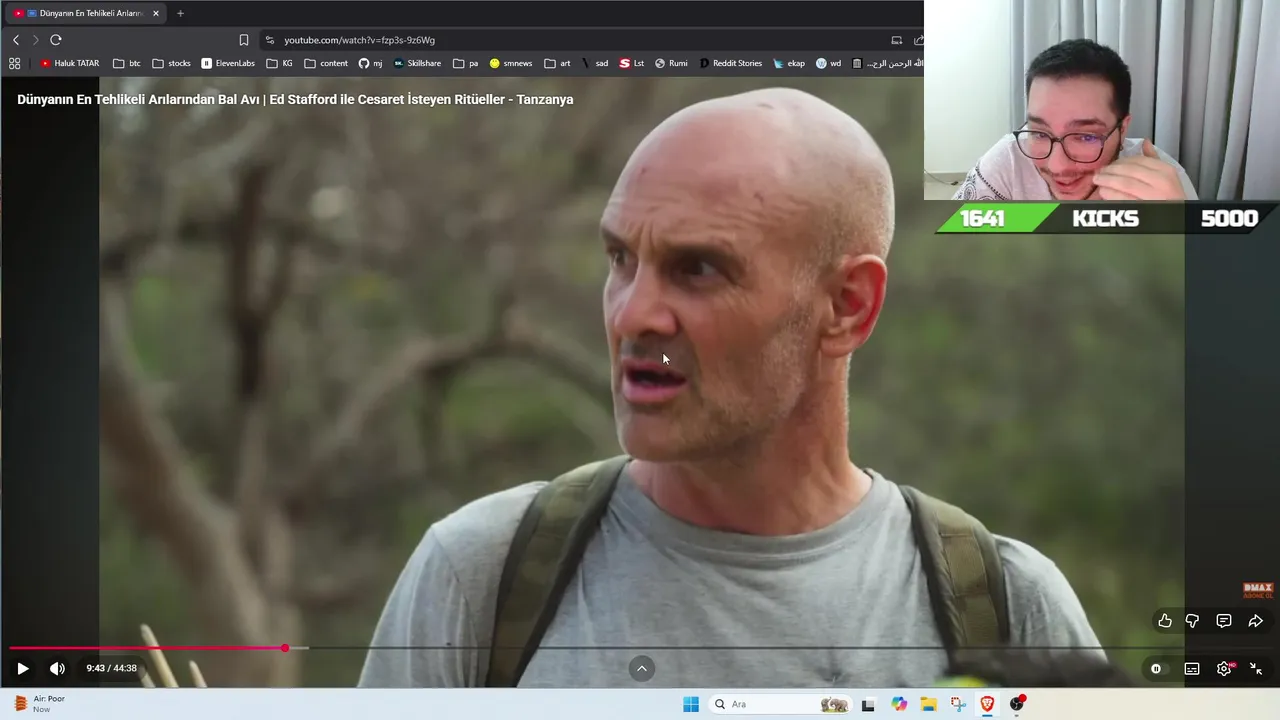Share the video using arrow icon
The height and width of the screenshot is (720, 1280).
1256,621
